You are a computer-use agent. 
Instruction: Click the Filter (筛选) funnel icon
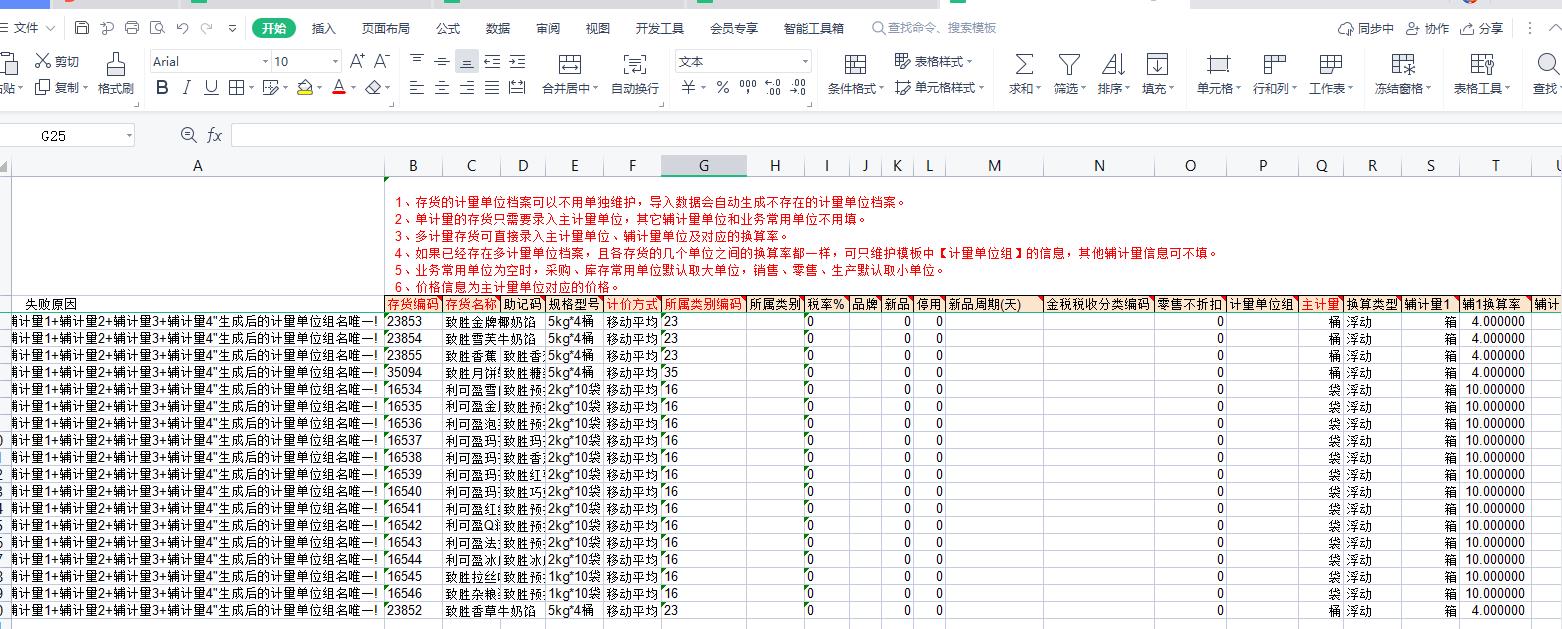click(x=1069, y=65)
